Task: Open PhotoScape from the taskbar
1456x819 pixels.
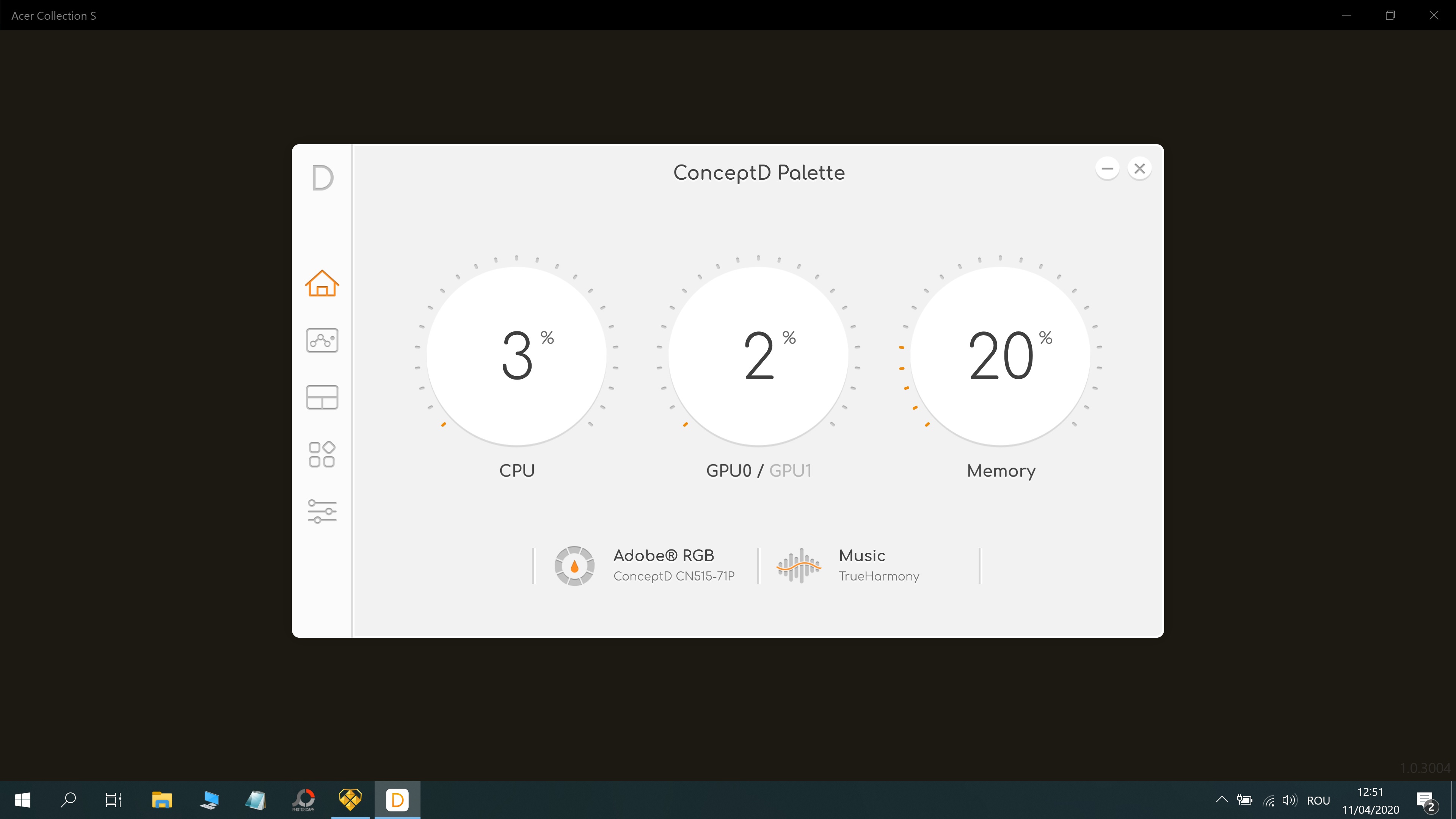Action: coord(303,800)
